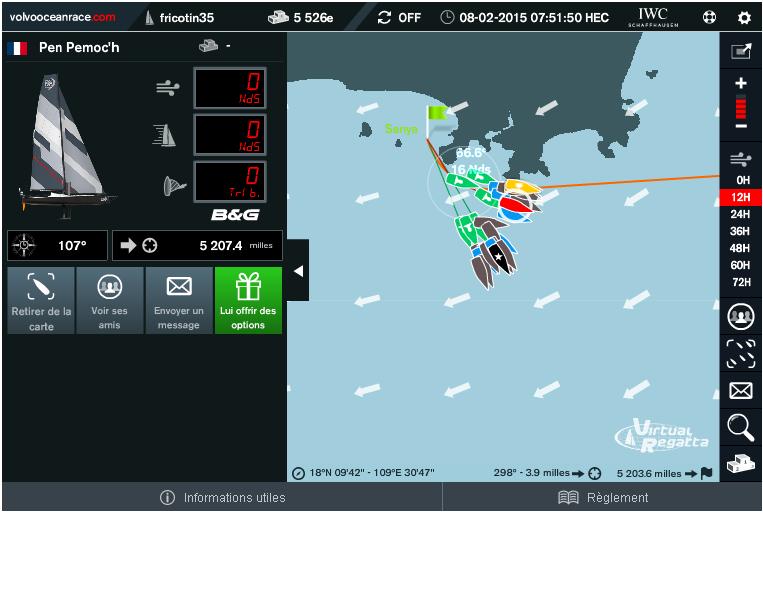Click the wind speed gauge display

point(230,88)
